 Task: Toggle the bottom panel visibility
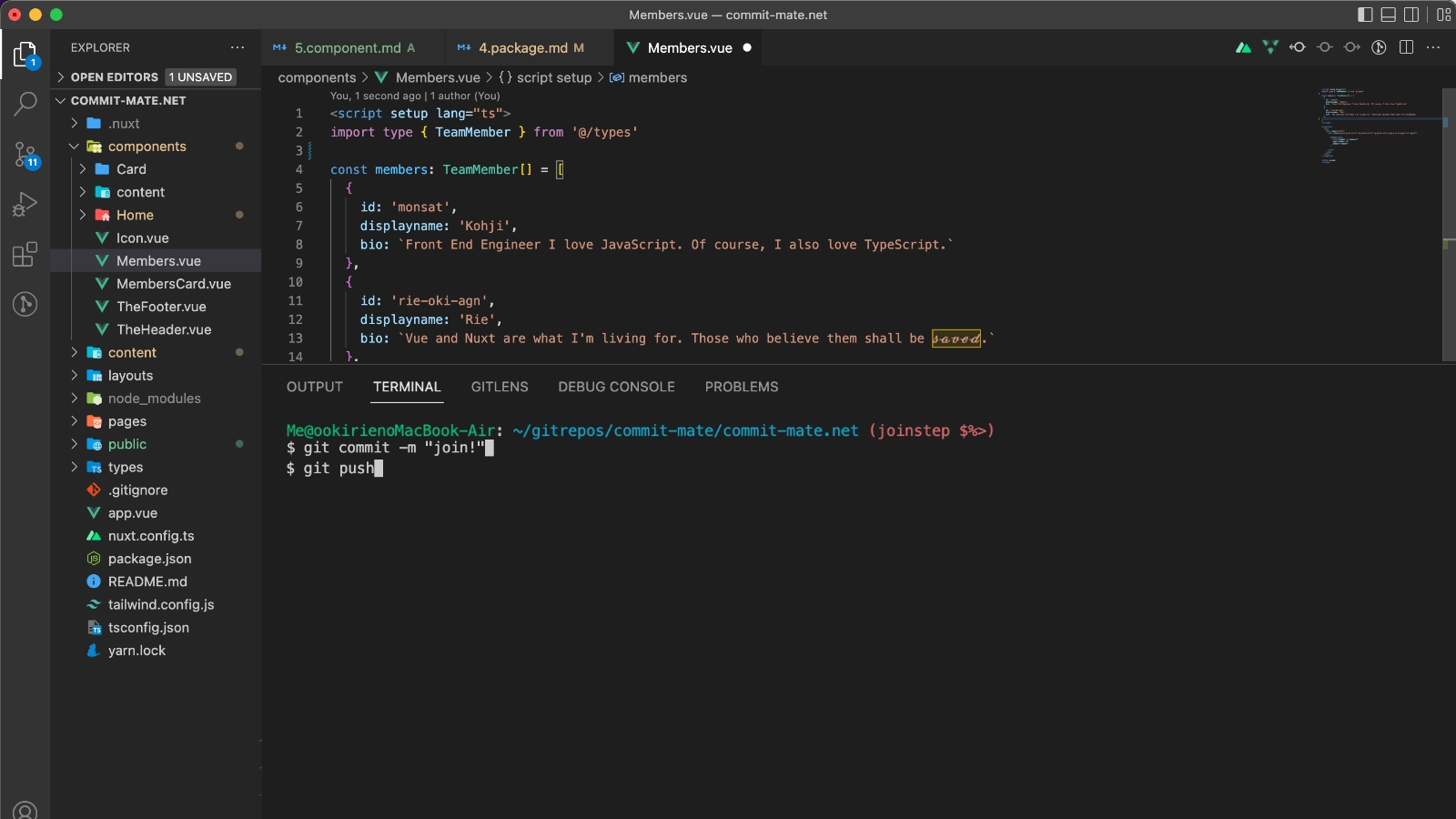point(1389,15)
